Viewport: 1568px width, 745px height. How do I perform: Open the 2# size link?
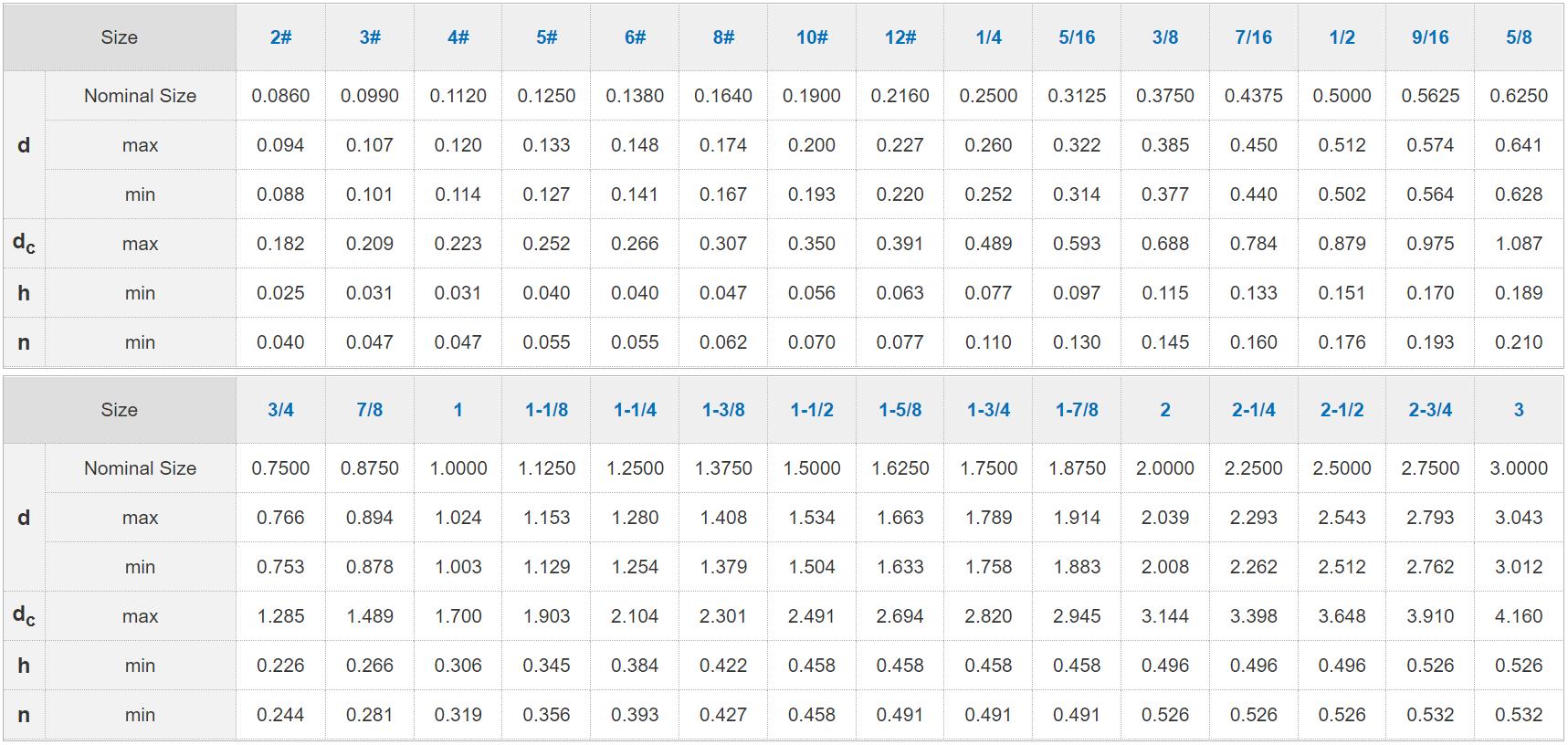[280, 37]
